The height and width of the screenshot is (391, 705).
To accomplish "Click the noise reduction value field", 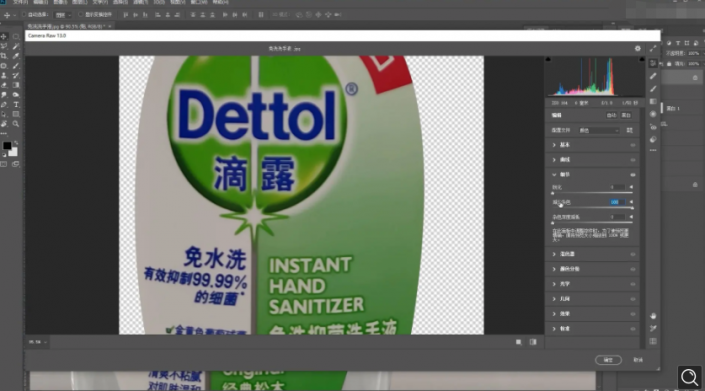I will point(616,202).
